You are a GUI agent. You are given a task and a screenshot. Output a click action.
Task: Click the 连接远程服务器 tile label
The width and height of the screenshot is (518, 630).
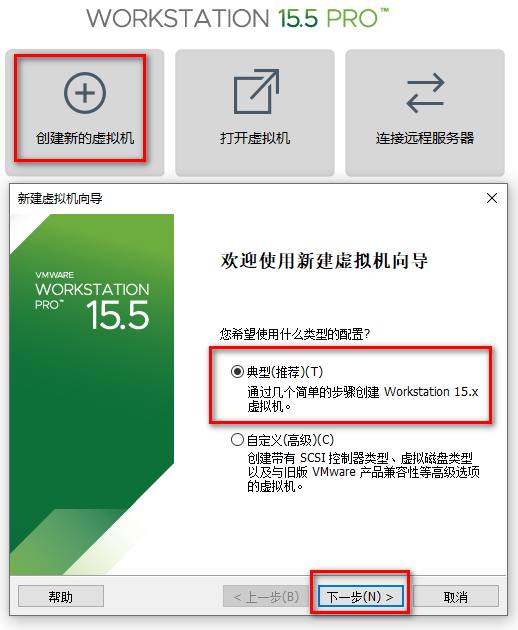(425, 138)
